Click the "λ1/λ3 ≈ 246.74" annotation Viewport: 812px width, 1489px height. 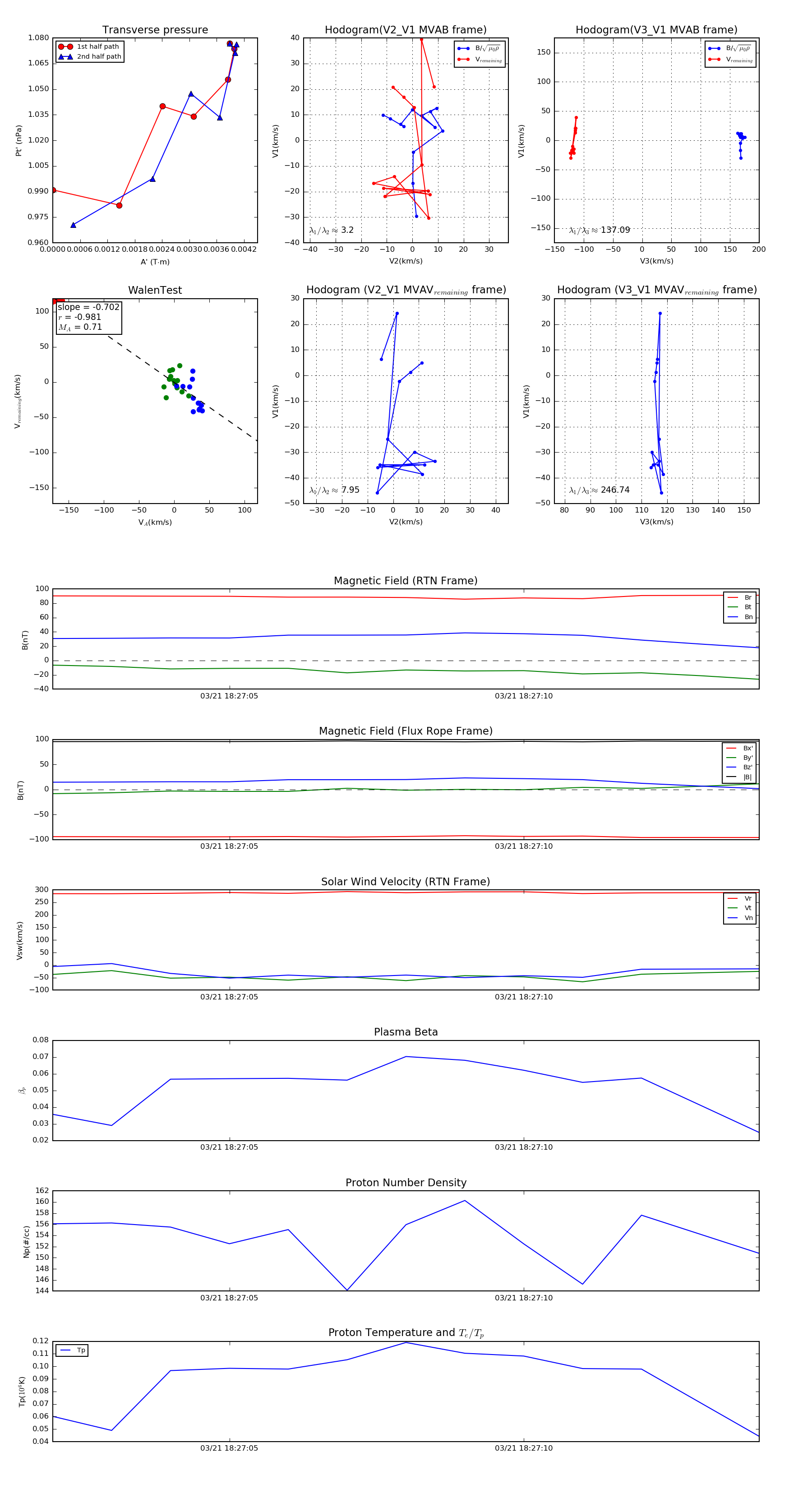point(600,490)
